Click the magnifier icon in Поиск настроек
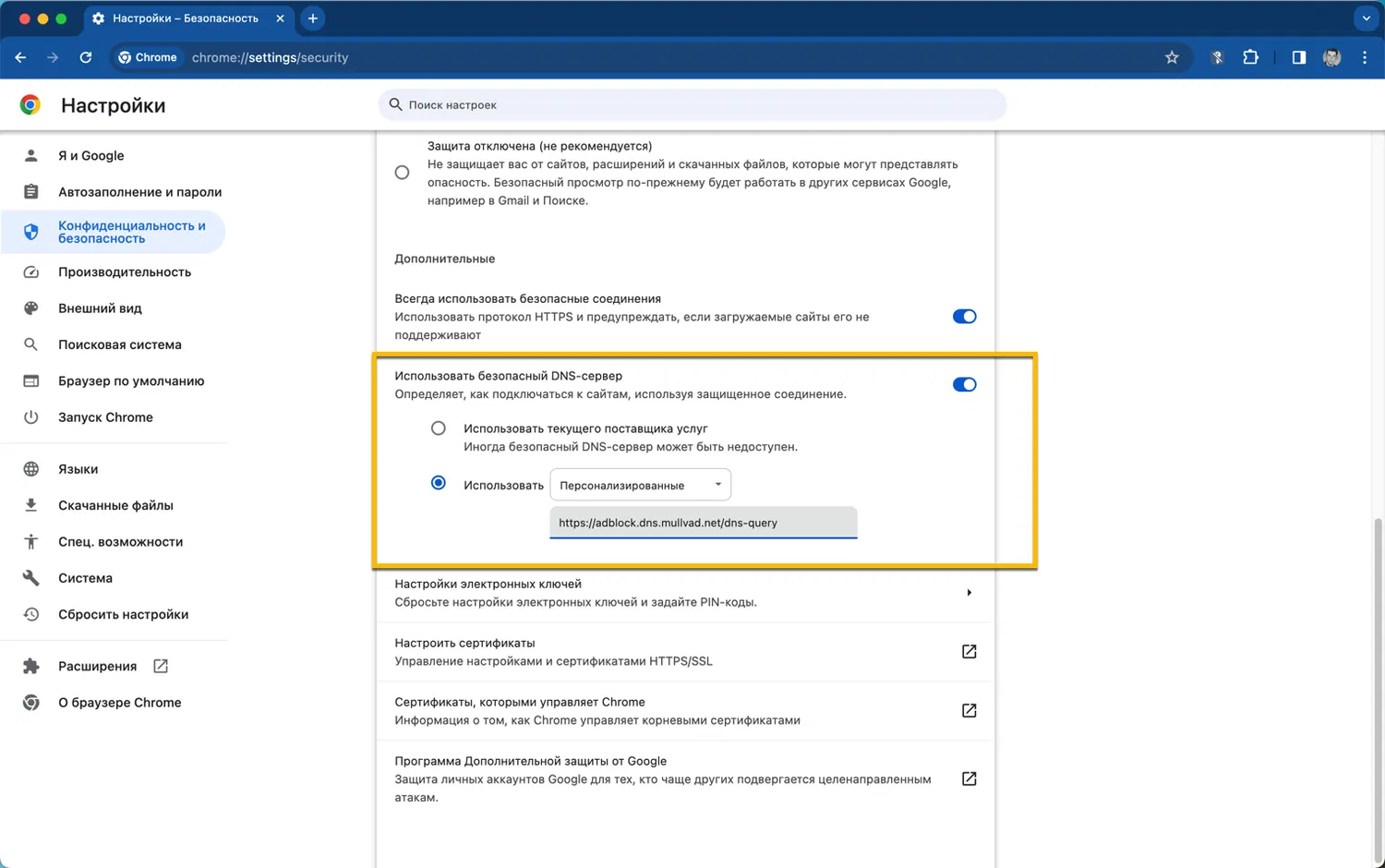Screen dimensions: 1385x868 coord(395,104)
